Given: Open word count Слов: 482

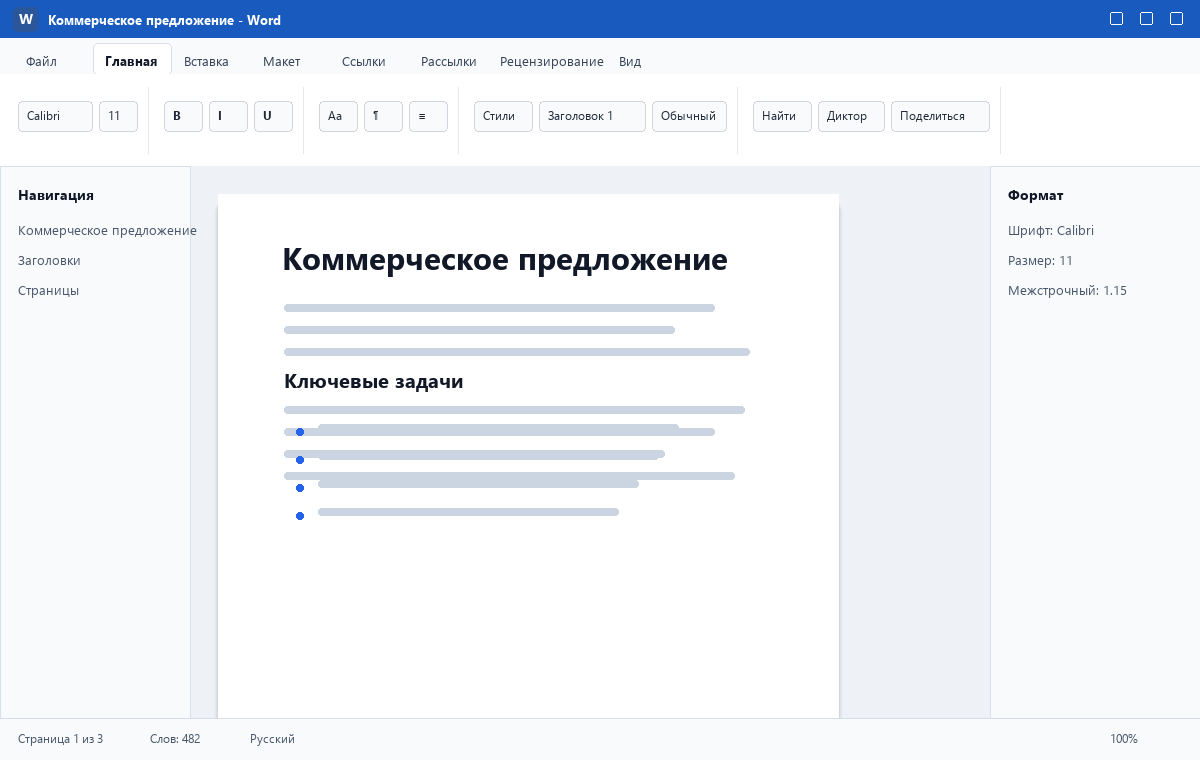Looking at the screenshot, I should [x=175, y=739].
